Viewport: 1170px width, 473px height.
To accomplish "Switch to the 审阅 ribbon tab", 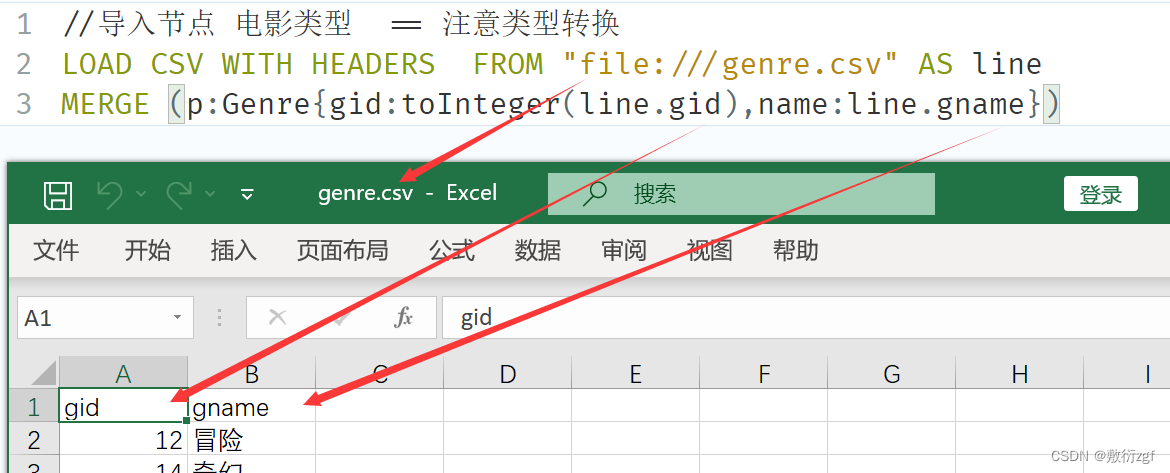I will [624, 251].
